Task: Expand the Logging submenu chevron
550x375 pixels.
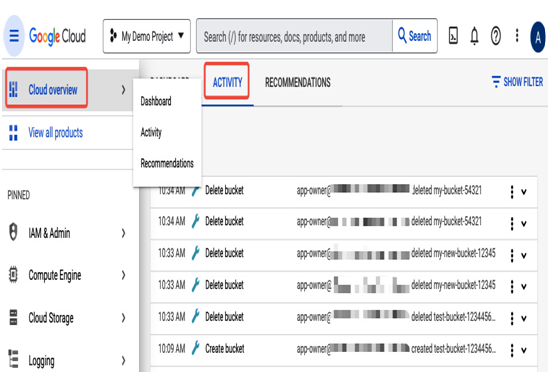Action: tap(123, 360)
